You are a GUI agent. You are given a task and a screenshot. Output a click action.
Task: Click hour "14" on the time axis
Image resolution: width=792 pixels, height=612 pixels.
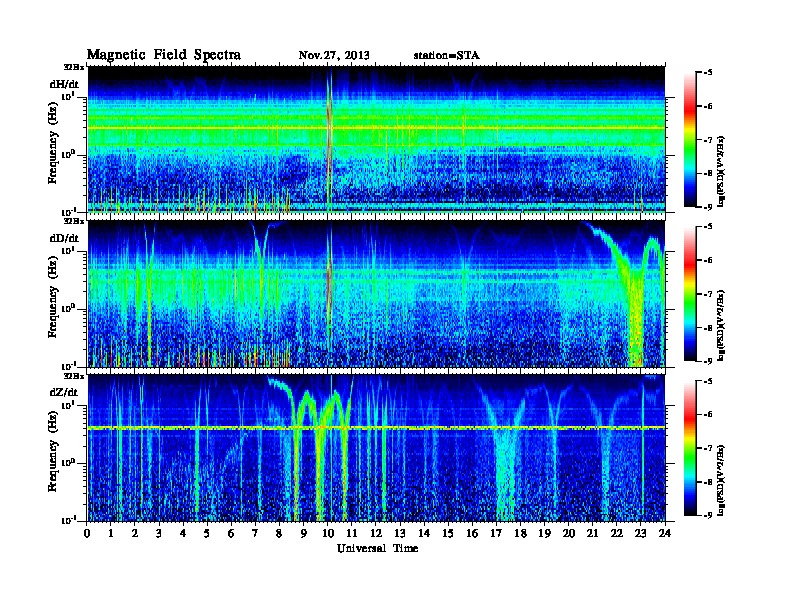point(424,533)
